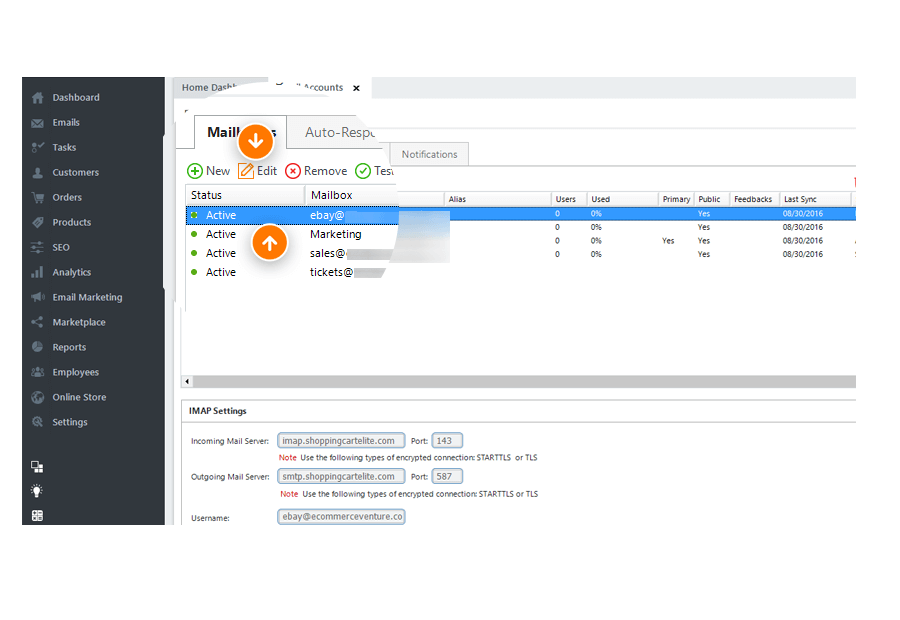Click the outgoing port 587 field
This screenshot has height=620, width=900.
point(447,476)
